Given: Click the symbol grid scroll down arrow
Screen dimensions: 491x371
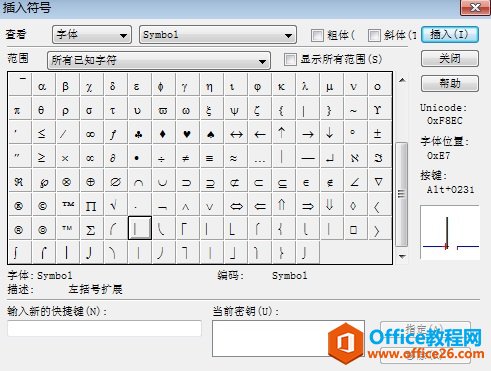Looking at the screenshot, I should click(402, 256).
